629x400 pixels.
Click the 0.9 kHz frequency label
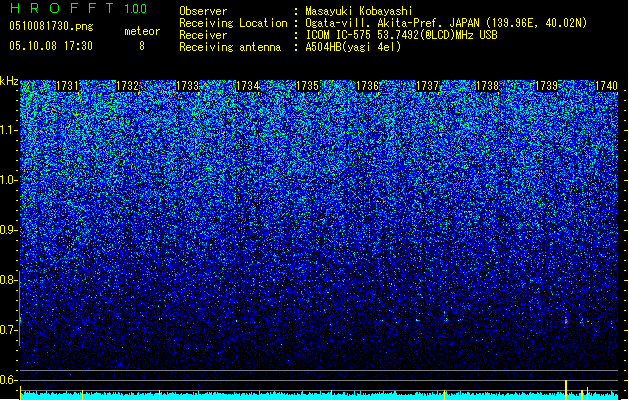tap(9, 230)
